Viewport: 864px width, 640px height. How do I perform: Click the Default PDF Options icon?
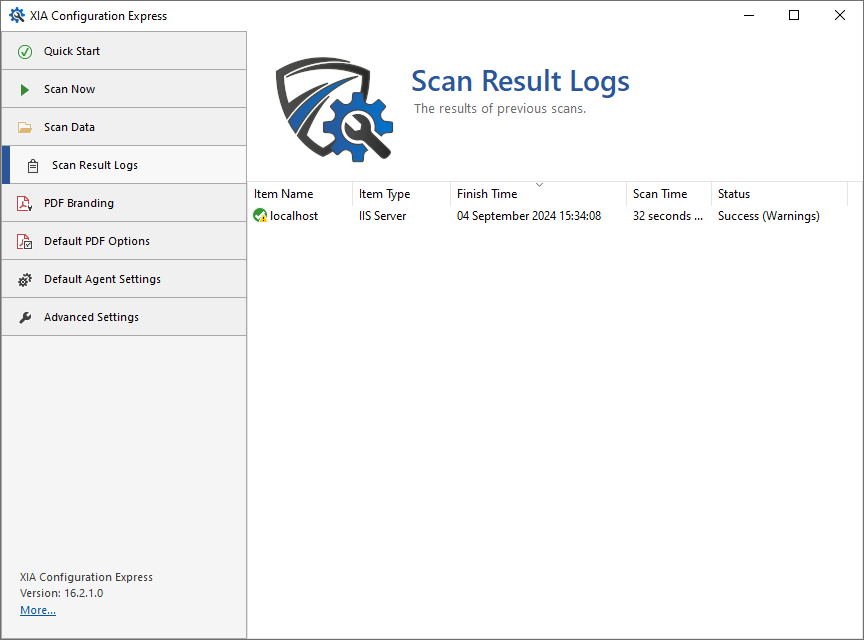24,241
